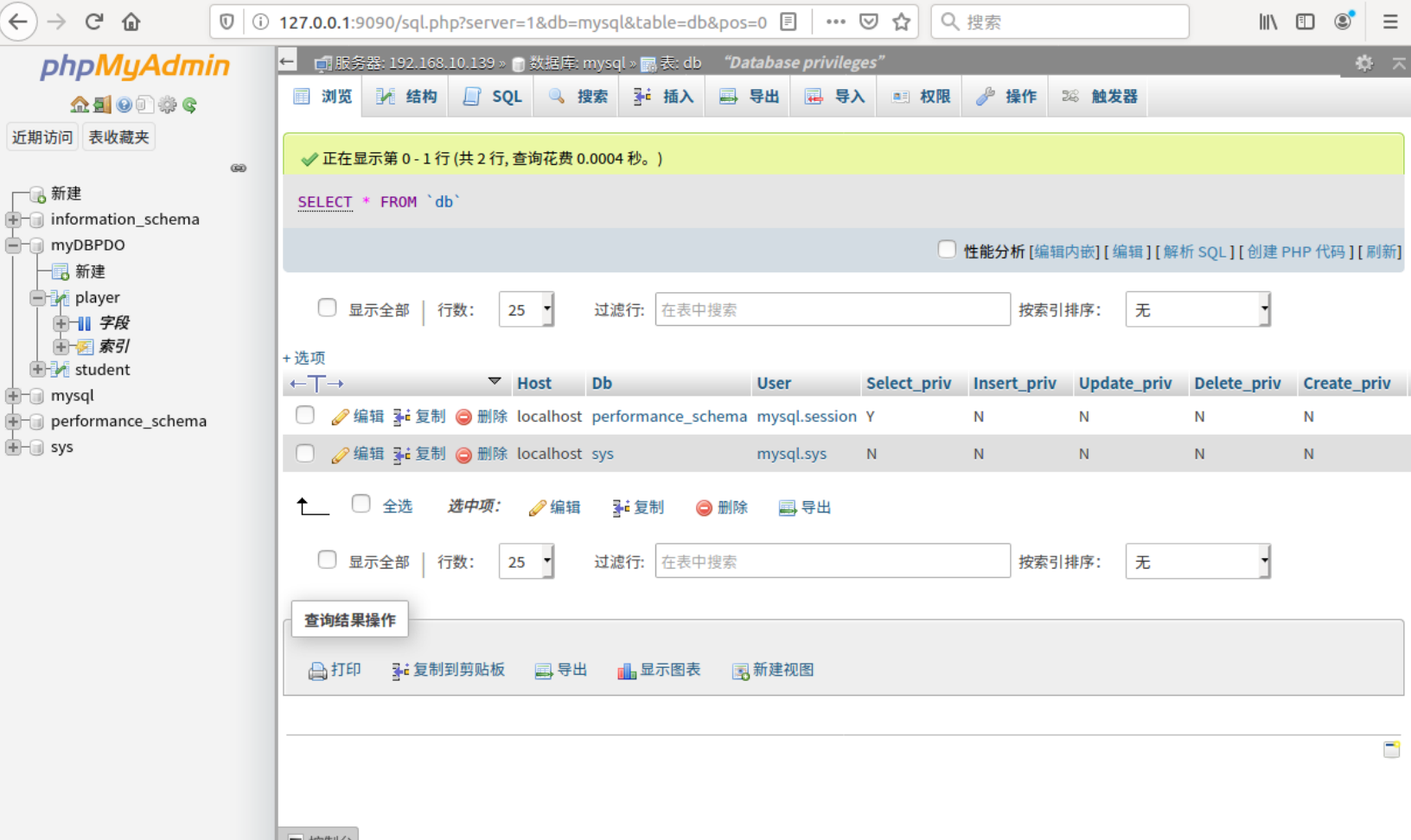Open the lower row count dropdown
Viewport: 1411px width, 840px height.
527,562
